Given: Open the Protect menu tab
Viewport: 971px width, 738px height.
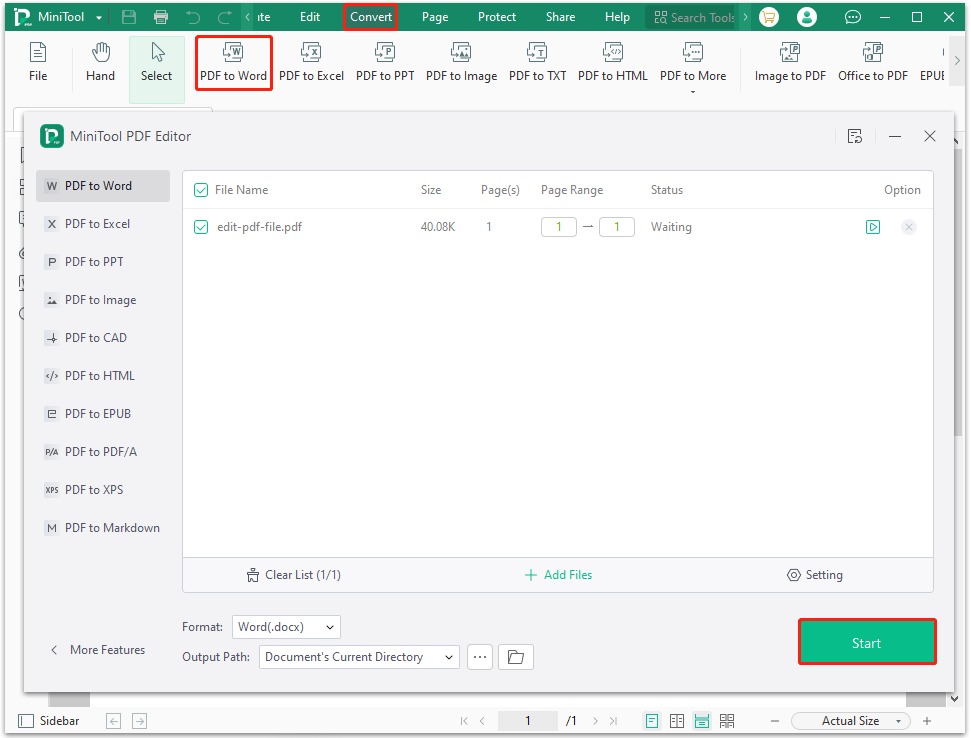Looking at the screenshot, I should (x=497, y=17).
